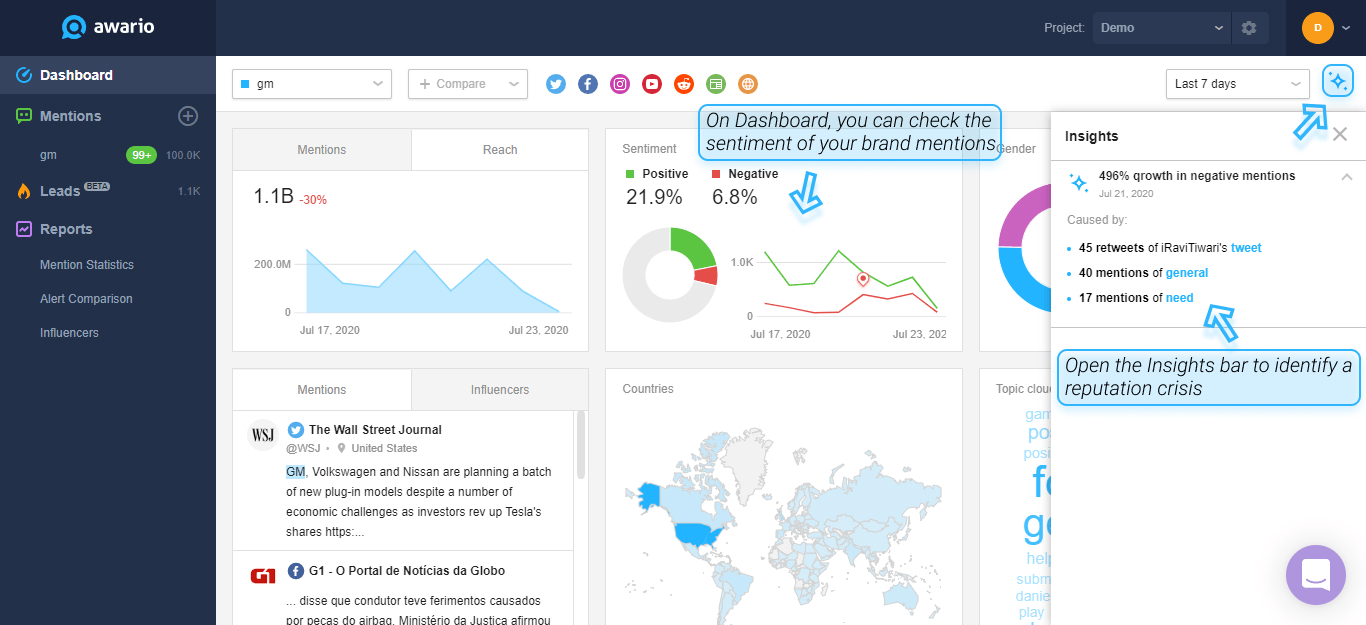
Task: Click the Facebook icon on G1 mention
Action: tap(296, 571)
